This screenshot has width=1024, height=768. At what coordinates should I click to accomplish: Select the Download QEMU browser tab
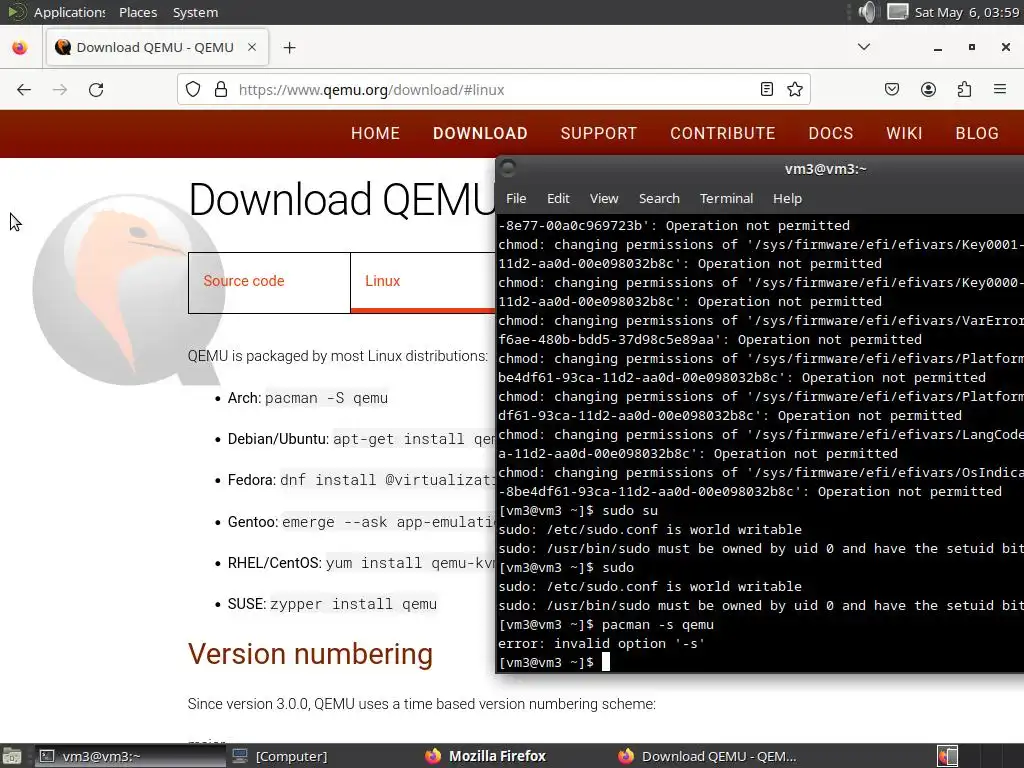157,47
